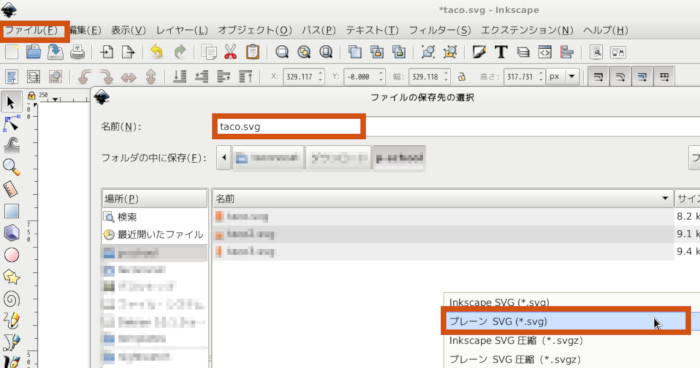Open the フィルター(S) menu
The image size is (700, 368).
point(440,30)
